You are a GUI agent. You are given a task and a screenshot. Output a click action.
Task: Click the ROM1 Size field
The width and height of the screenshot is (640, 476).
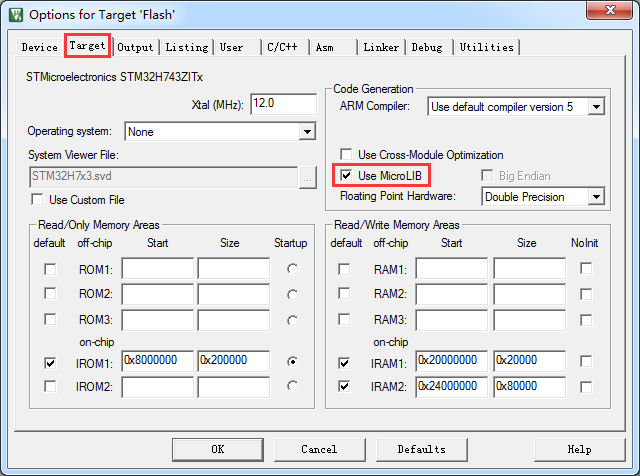coord(234,268)
